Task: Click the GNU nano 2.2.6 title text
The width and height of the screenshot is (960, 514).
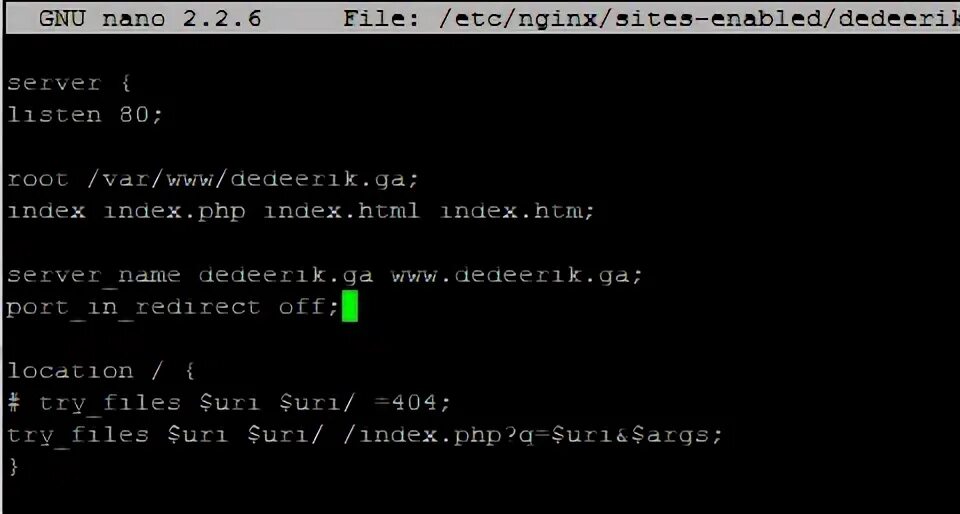Action: point(150,18)
